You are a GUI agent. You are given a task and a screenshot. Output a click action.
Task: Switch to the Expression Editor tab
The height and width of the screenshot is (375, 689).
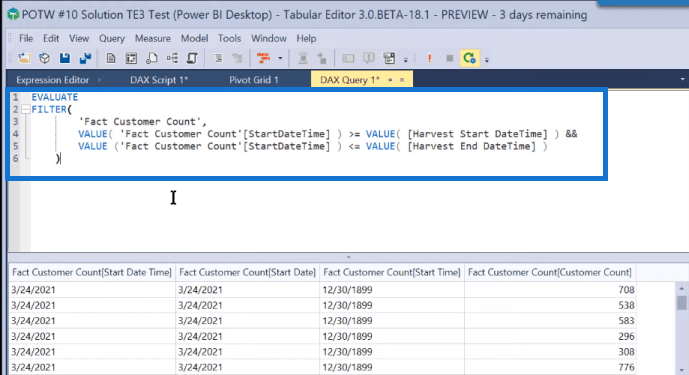(52, 80)
